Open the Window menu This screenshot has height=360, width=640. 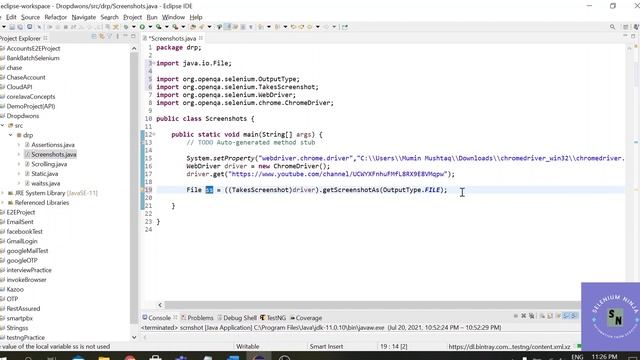coord(173,17)
